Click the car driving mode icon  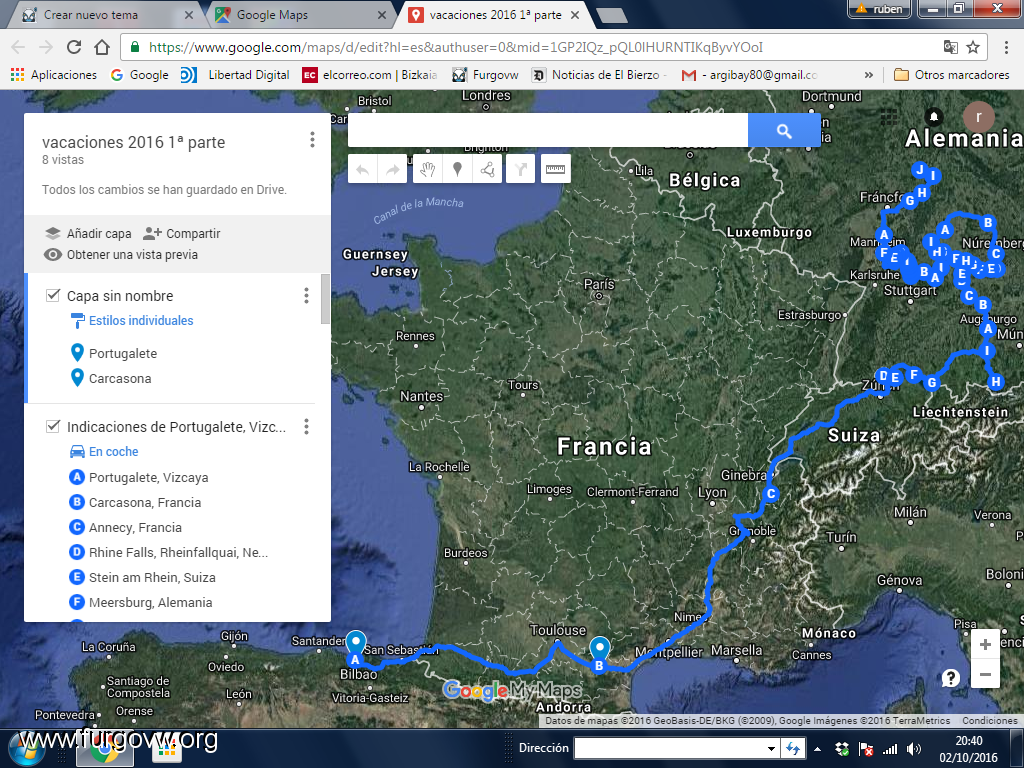pyautogui.click(x=77, y=451)
